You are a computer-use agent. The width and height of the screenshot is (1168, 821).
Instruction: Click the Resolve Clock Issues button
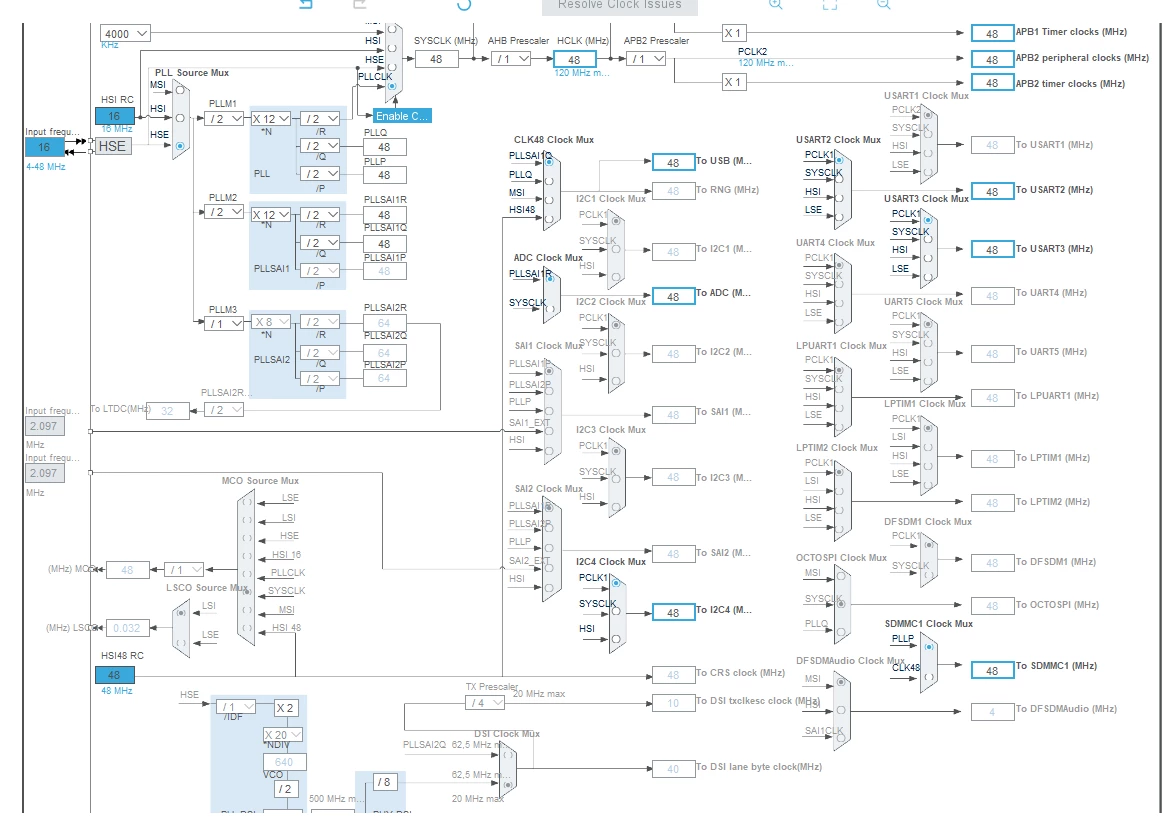pyautogui.click(x=620, y=6)
